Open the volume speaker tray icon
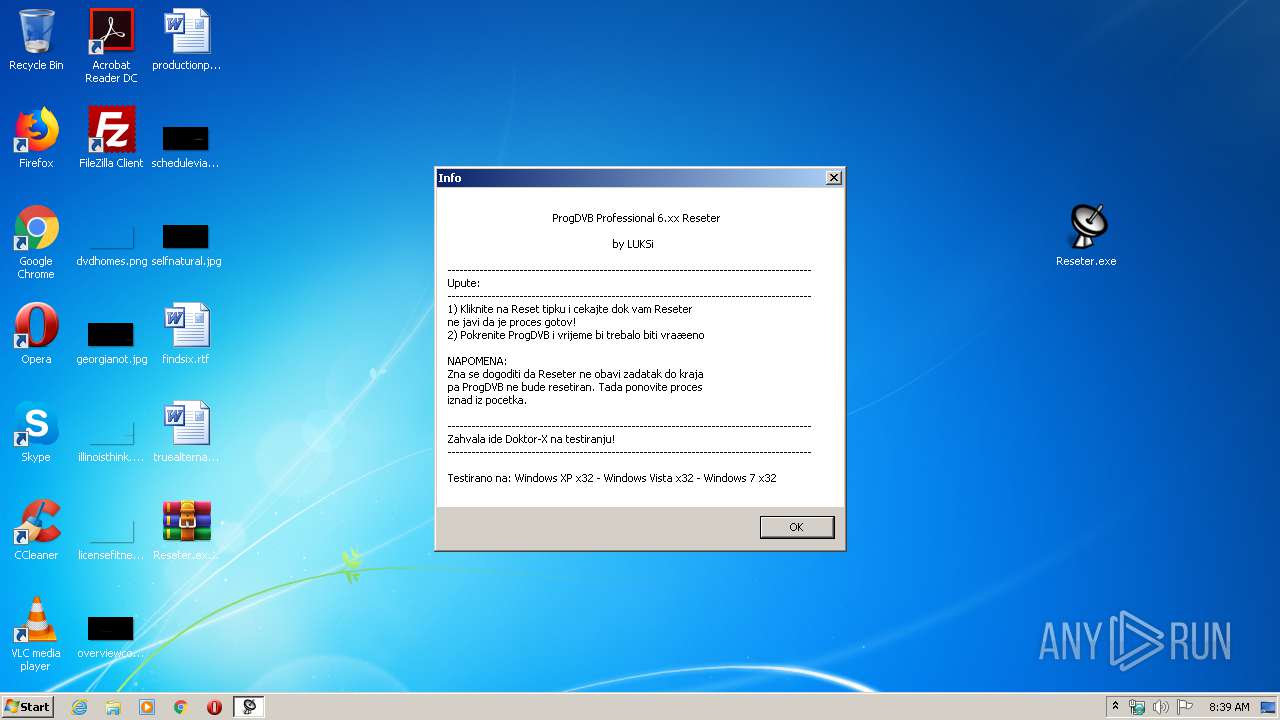 [1161, 707]
